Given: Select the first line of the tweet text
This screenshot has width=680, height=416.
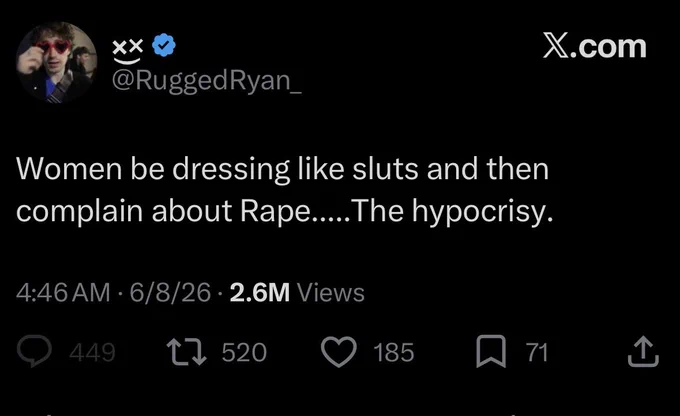Looking at the screenshot, I should pyautogui.click(x=283, y=169).
